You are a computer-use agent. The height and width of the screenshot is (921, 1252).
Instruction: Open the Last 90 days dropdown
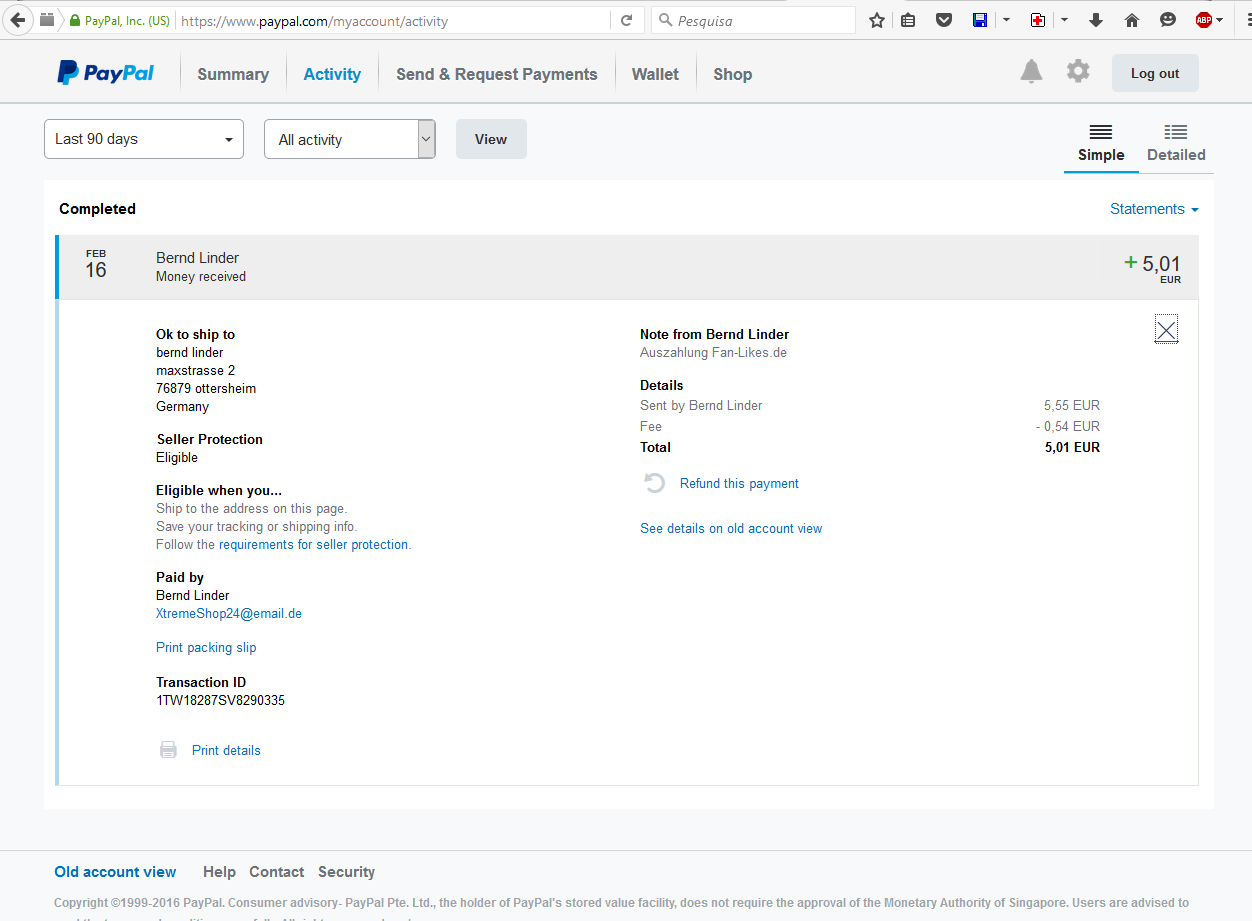coord(144,139)
